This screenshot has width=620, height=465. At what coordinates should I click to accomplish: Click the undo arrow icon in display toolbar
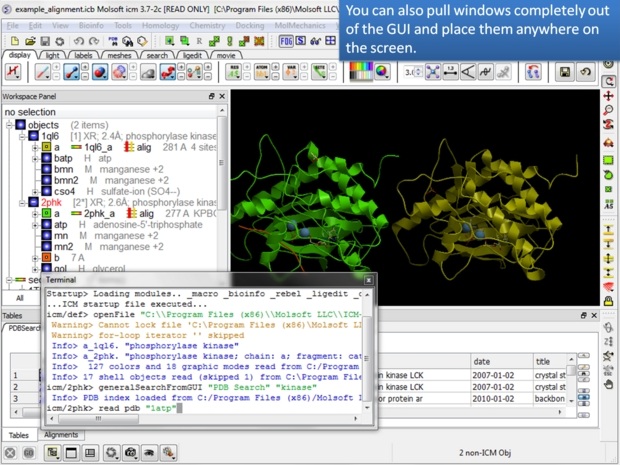coord(584,73)
